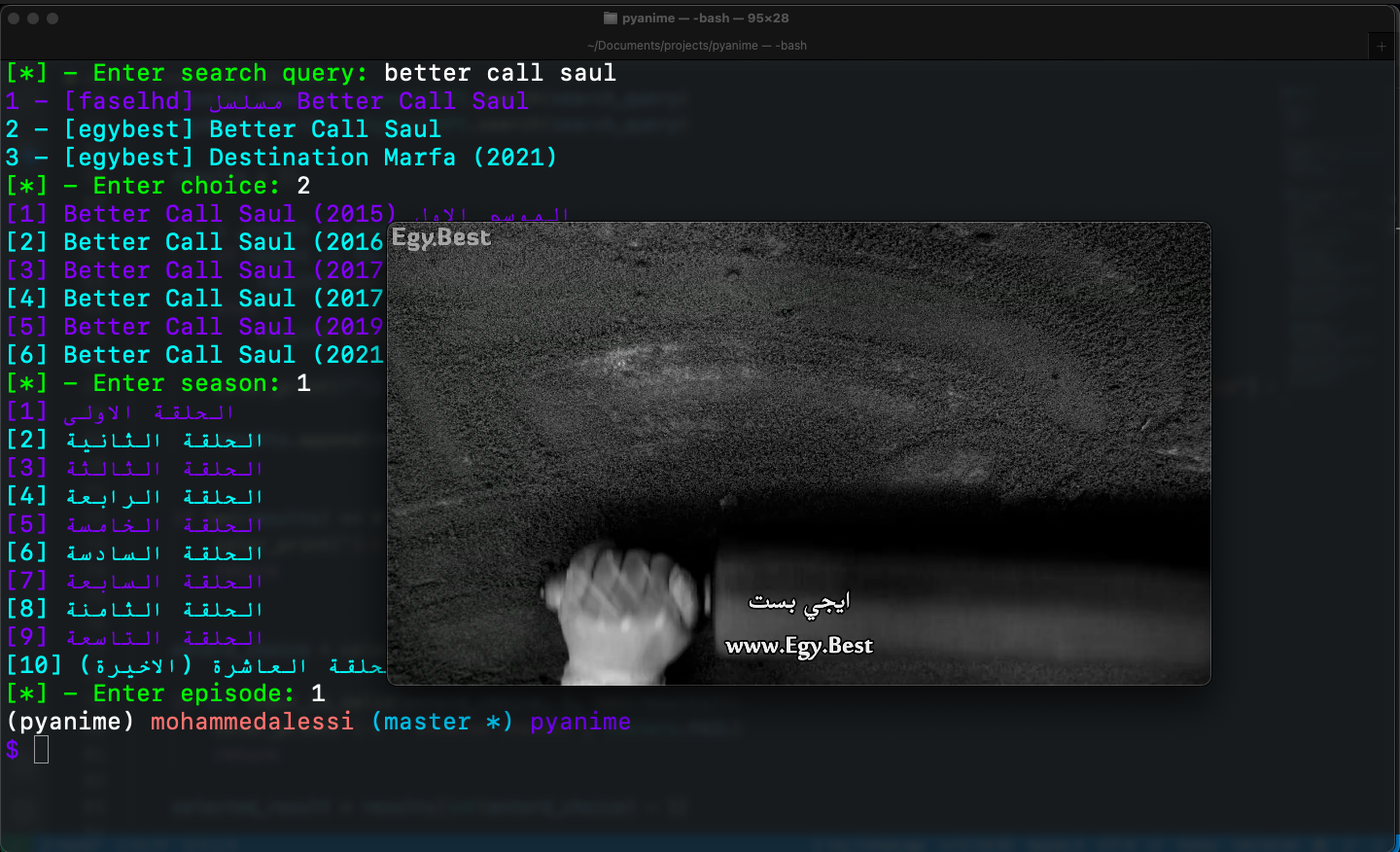Select the egybest Better Call Saul result

224,129
